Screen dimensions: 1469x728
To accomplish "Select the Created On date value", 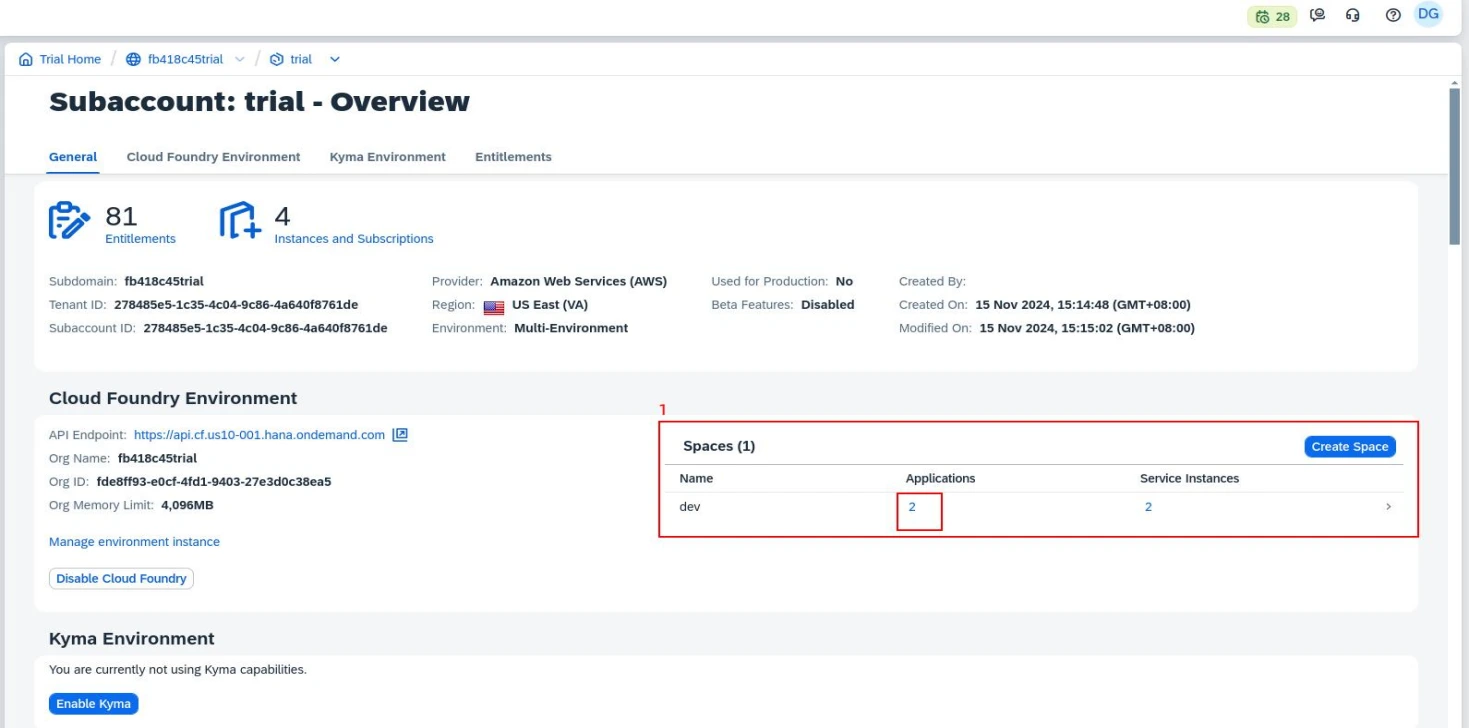I will click(1083, 305).
